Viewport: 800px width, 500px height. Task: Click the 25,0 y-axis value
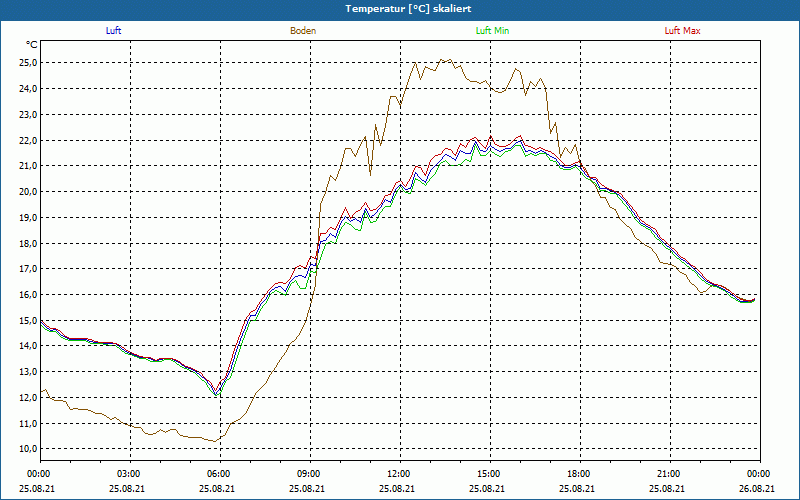tap(29, 63)
